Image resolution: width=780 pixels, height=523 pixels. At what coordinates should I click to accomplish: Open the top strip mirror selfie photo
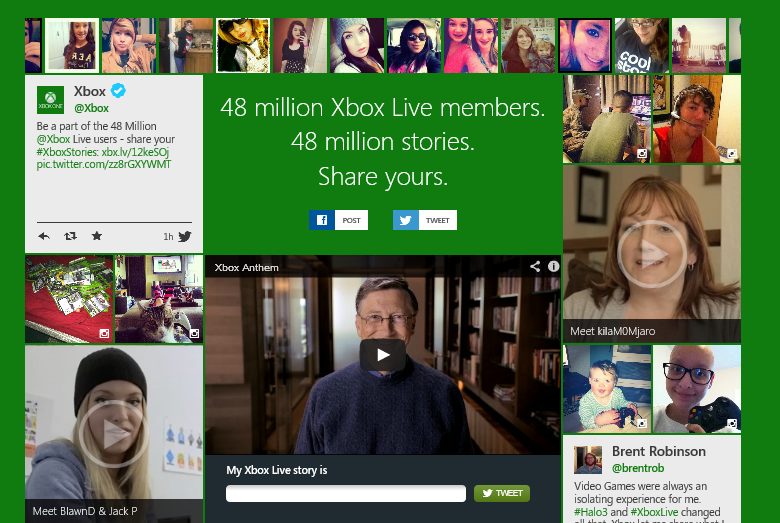[x=300, y=45]
